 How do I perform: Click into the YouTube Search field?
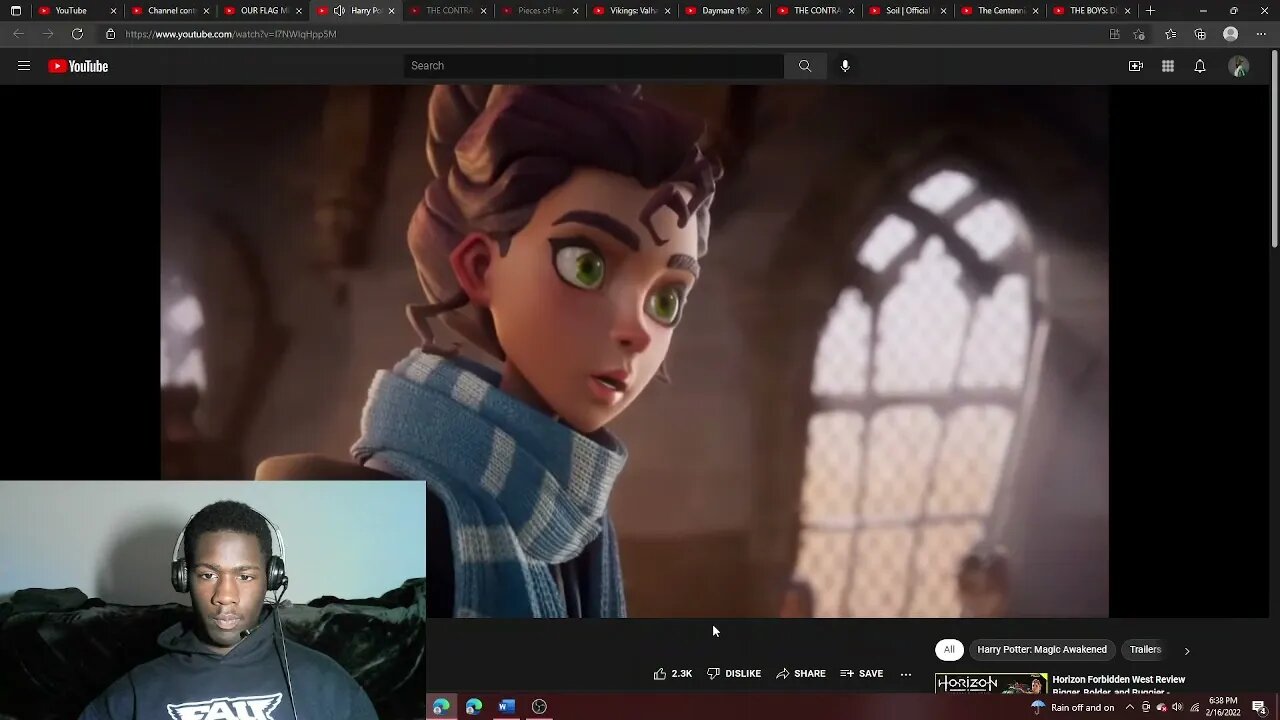594,66
